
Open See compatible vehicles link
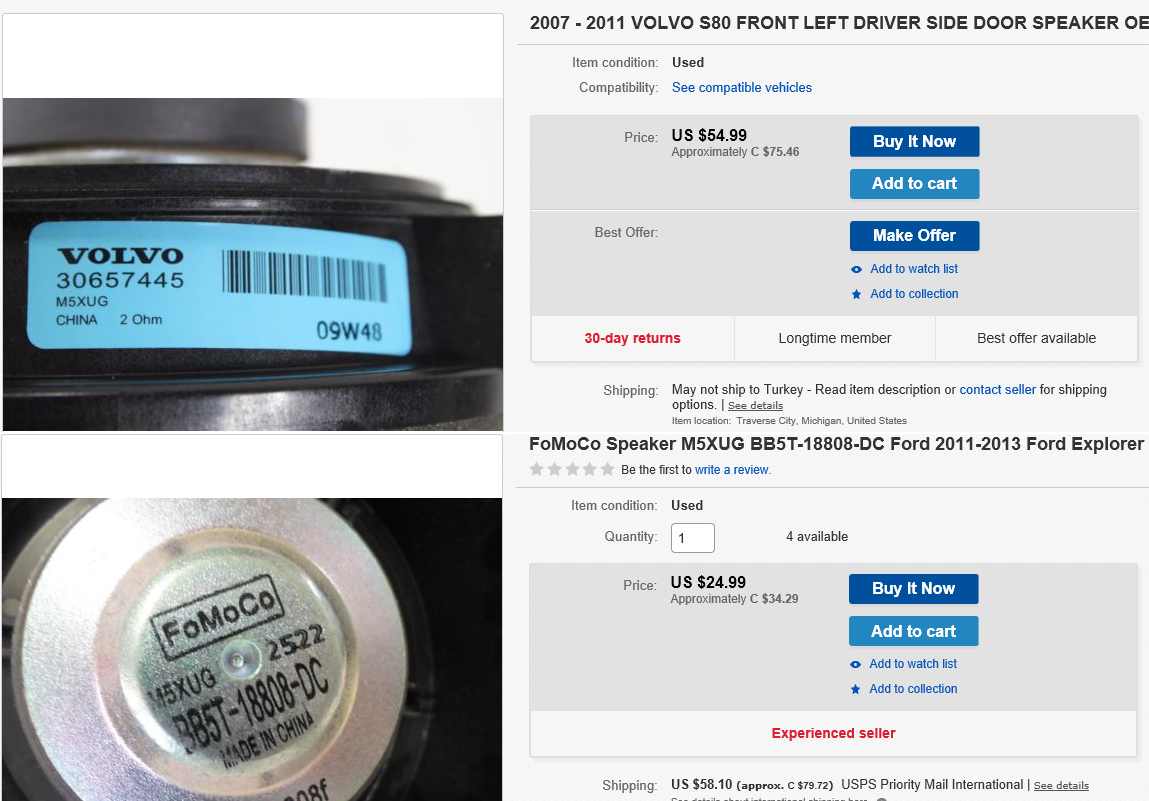tap(742, 88)
